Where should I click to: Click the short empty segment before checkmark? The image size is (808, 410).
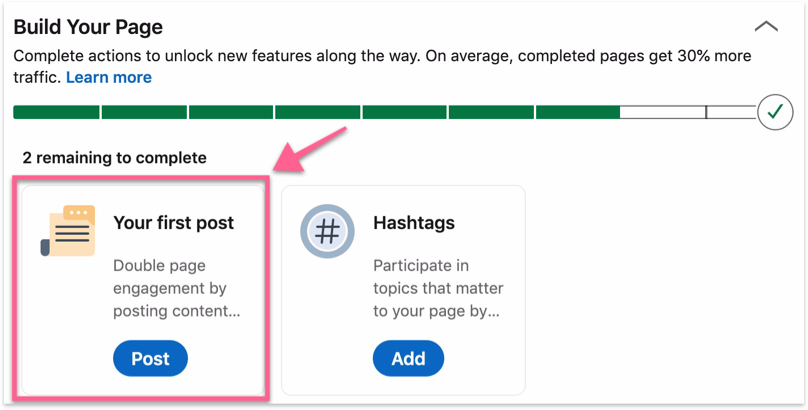coord(731,112)
